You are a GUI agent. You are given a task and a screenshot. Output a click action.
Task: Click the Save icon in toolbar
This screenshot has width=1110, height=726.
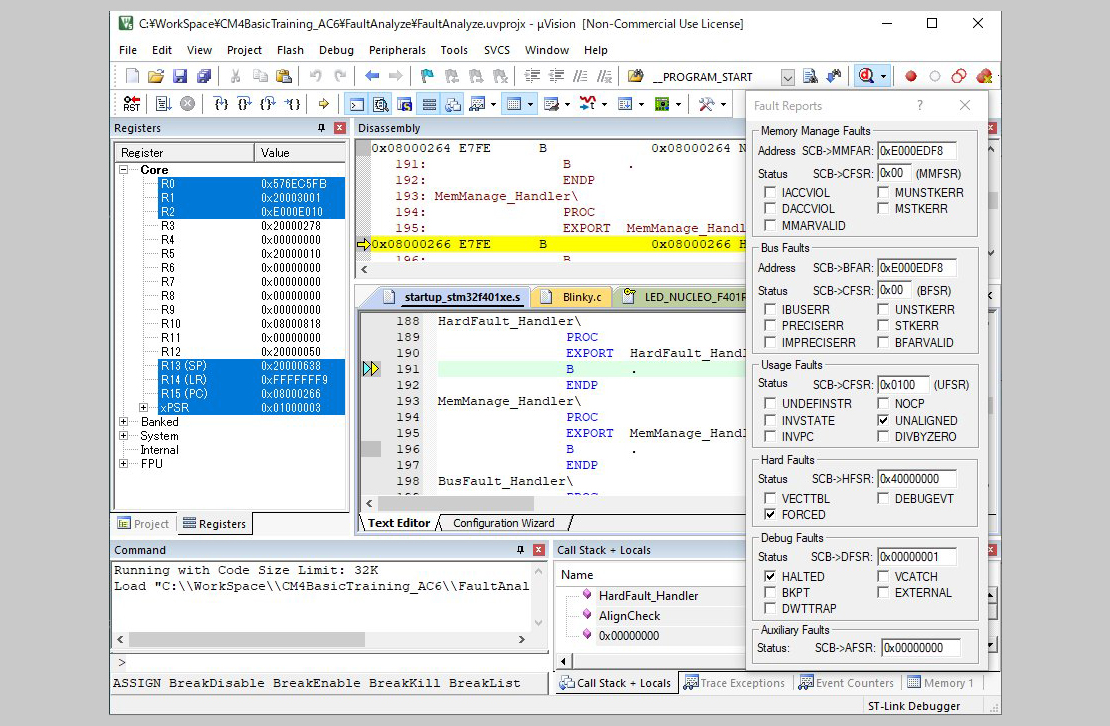(x=180, y=76)
